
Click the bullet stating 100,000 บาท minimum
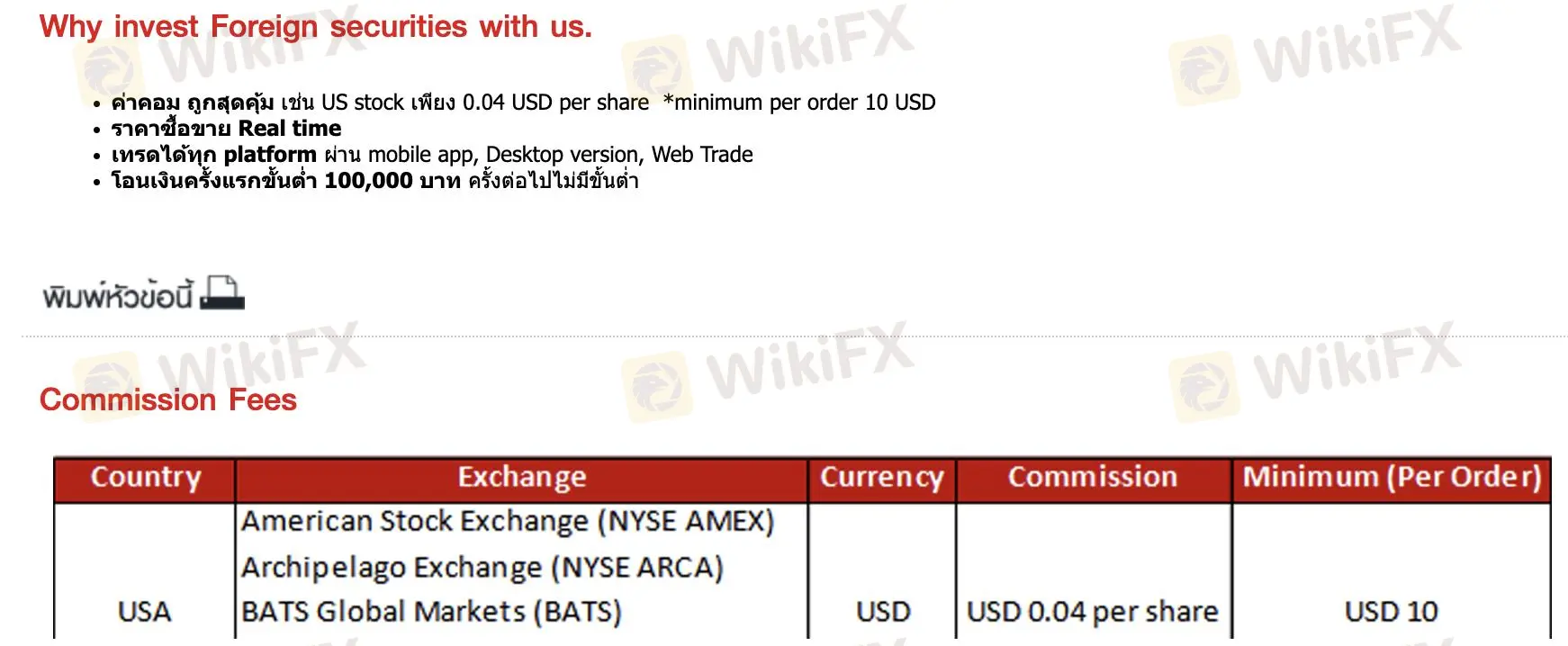point(374,181)
